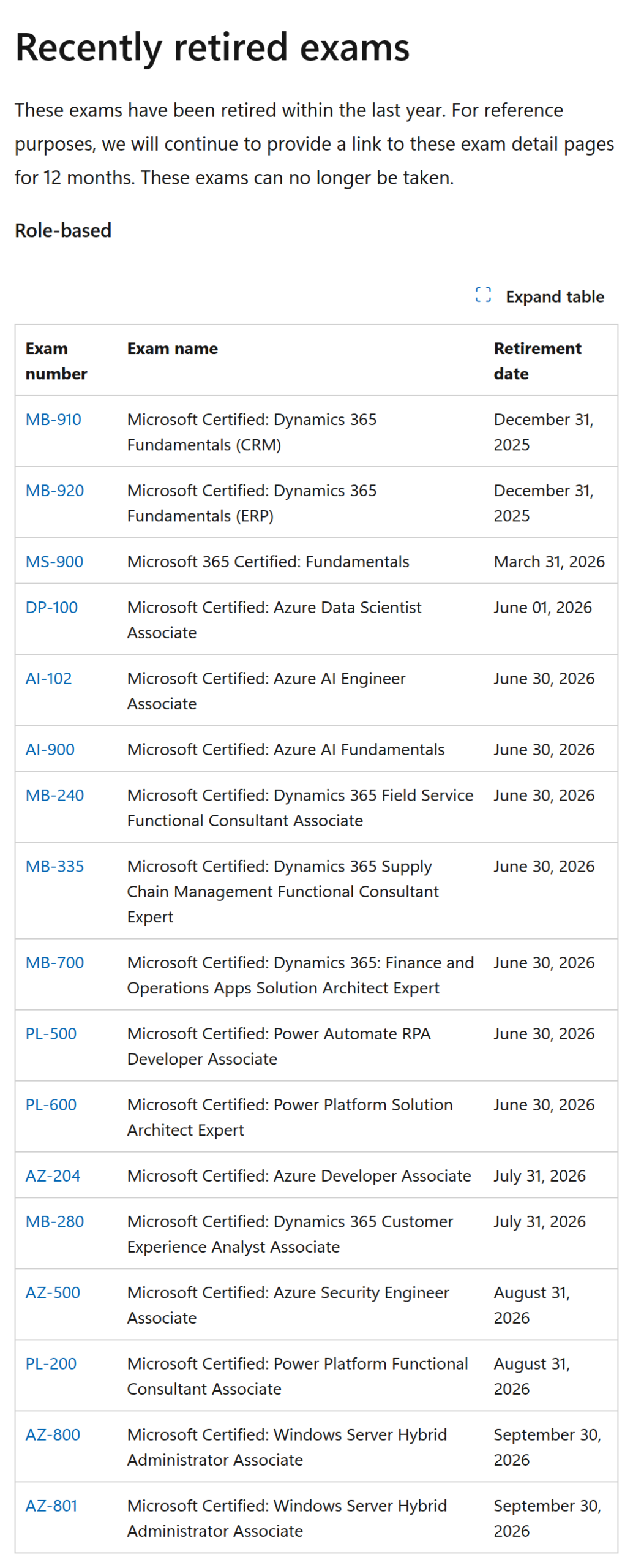
Task: Select Power Platform Functional Consultant name
Action: pyautogui.click(x=298, y=1376)
